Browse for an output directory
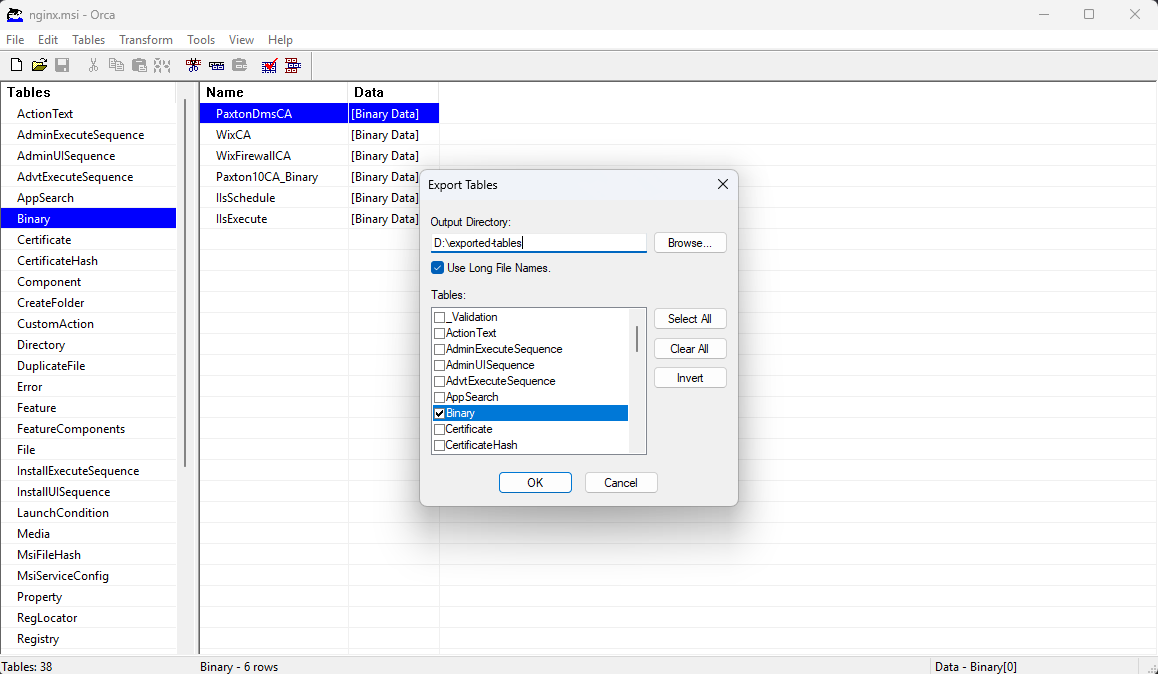 689,242
